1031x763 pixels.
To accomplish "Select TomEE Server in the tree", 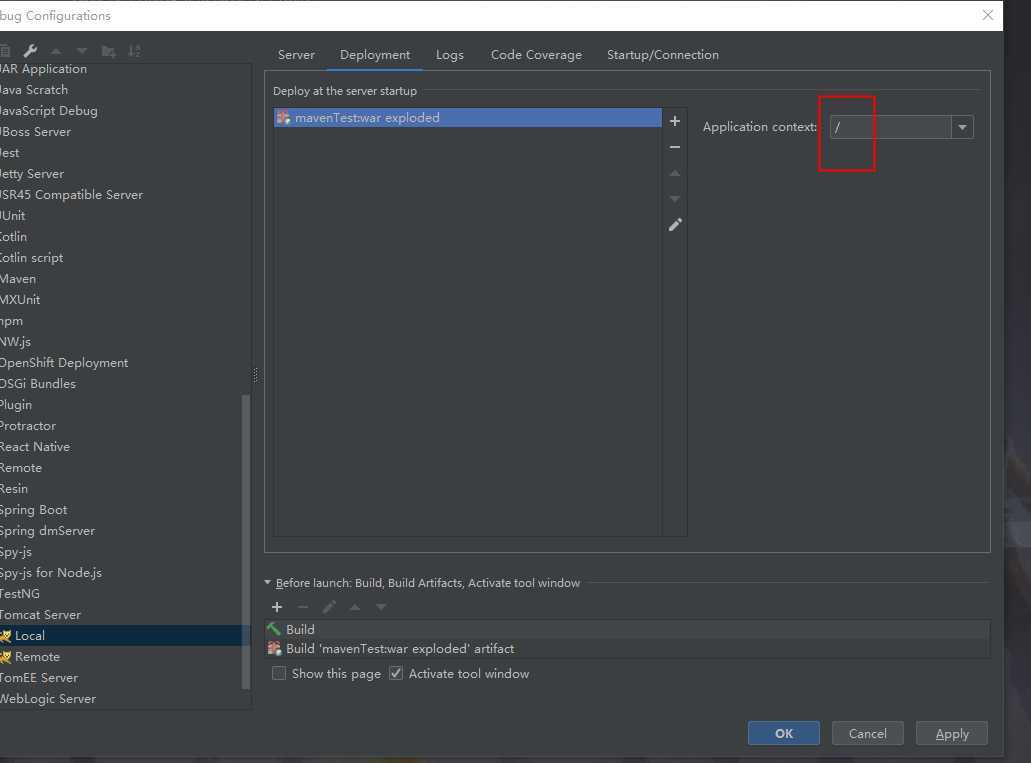I will pos(39,678).
